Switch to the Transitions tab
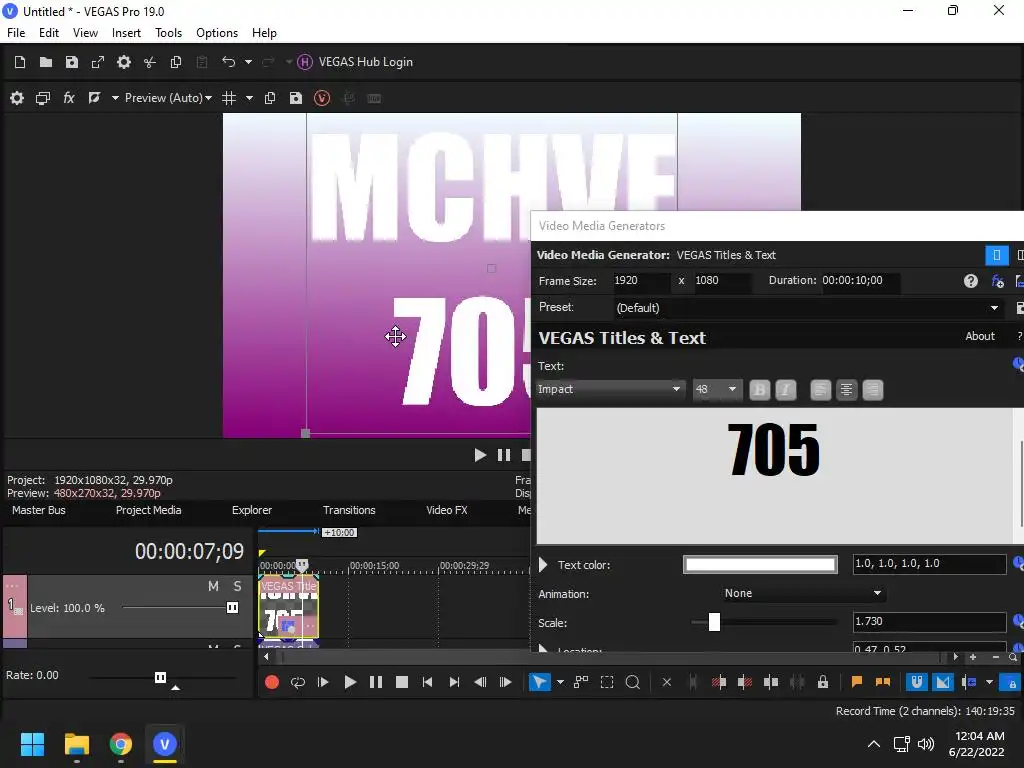The width and height of the screenshot is (1024, 768). click(x=349, y=510)
